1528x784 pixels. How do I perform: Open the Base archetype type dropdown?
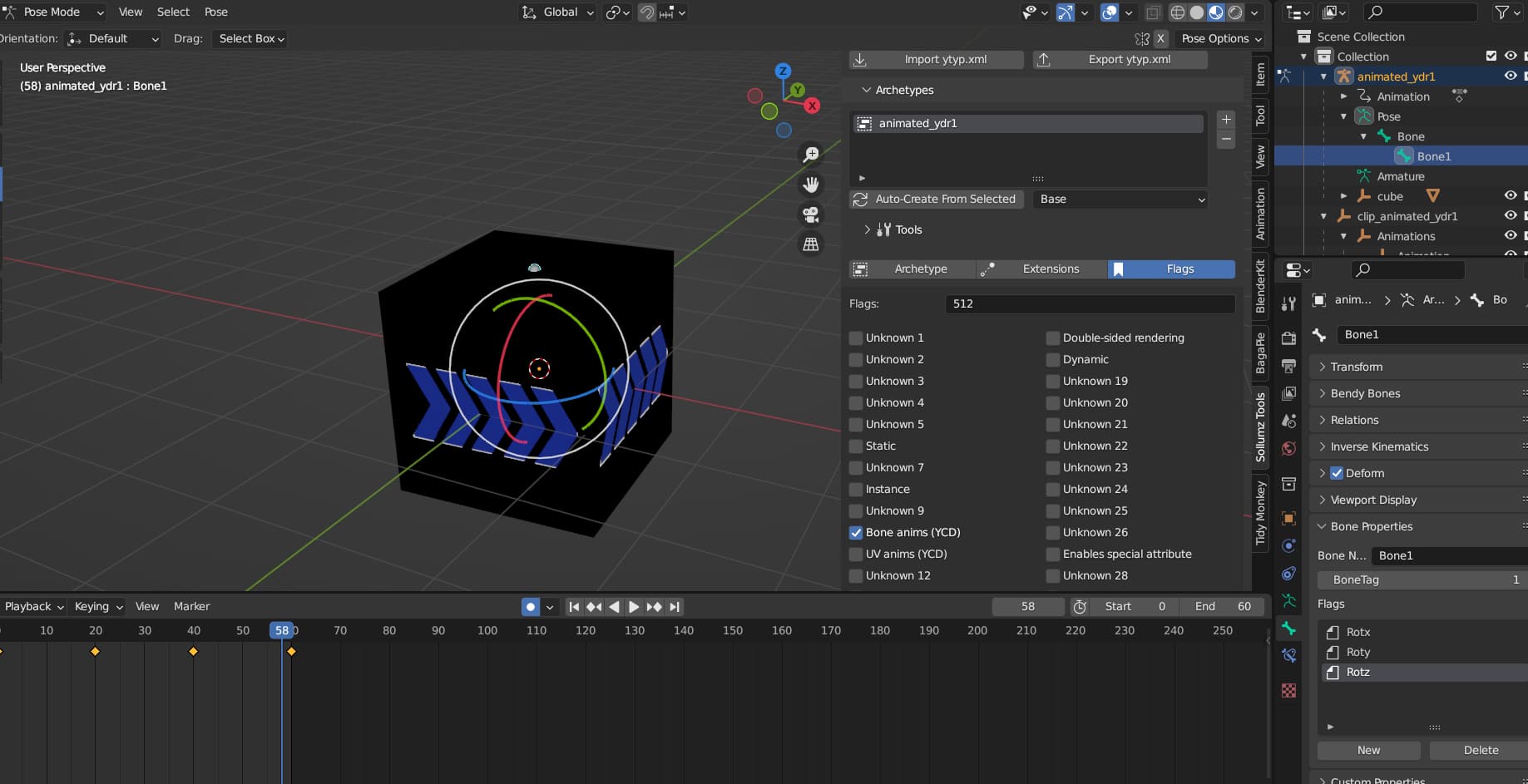point(1120,200)
